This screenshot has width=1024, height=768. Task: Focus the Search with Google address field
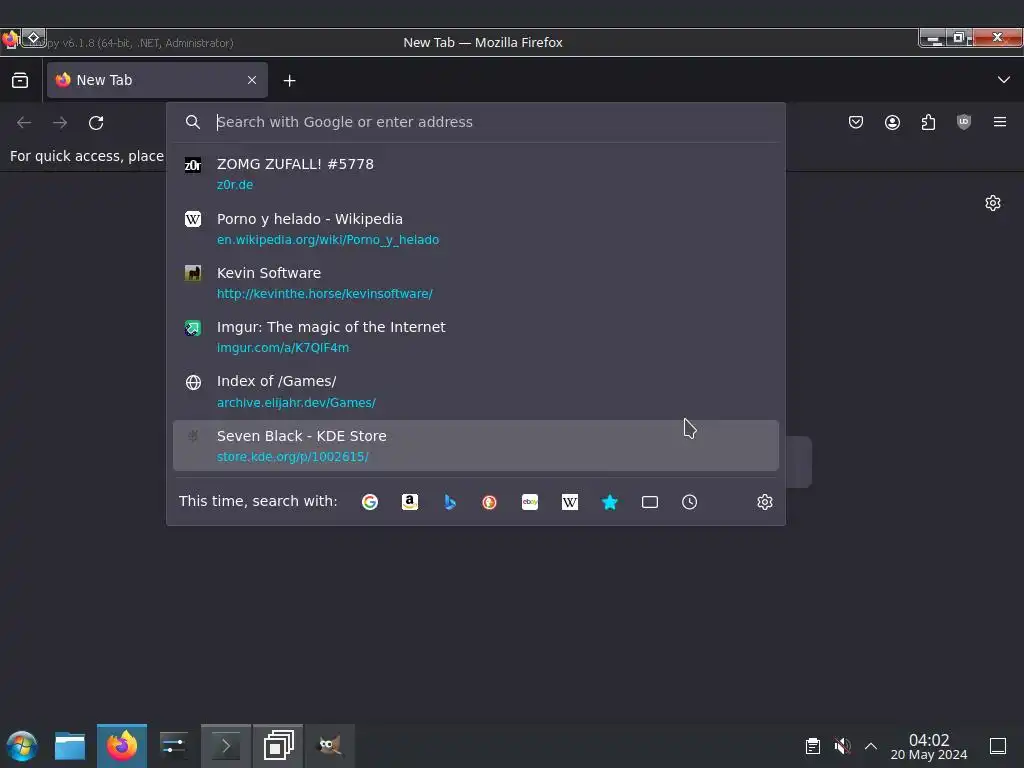(x=475, y=122)
